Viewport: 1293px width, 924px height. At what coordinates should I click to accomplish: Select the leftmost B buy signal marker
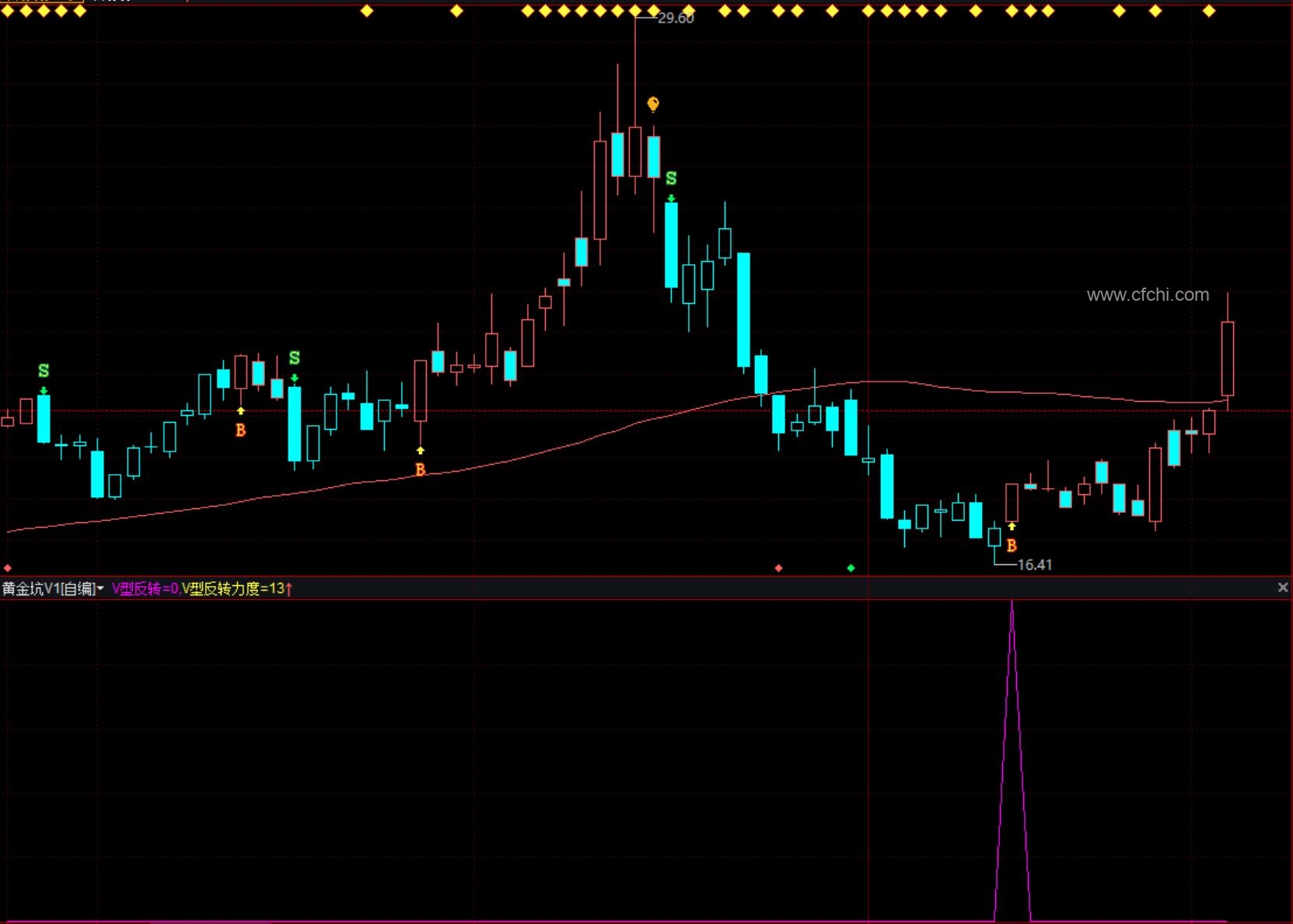coord(240,430)
